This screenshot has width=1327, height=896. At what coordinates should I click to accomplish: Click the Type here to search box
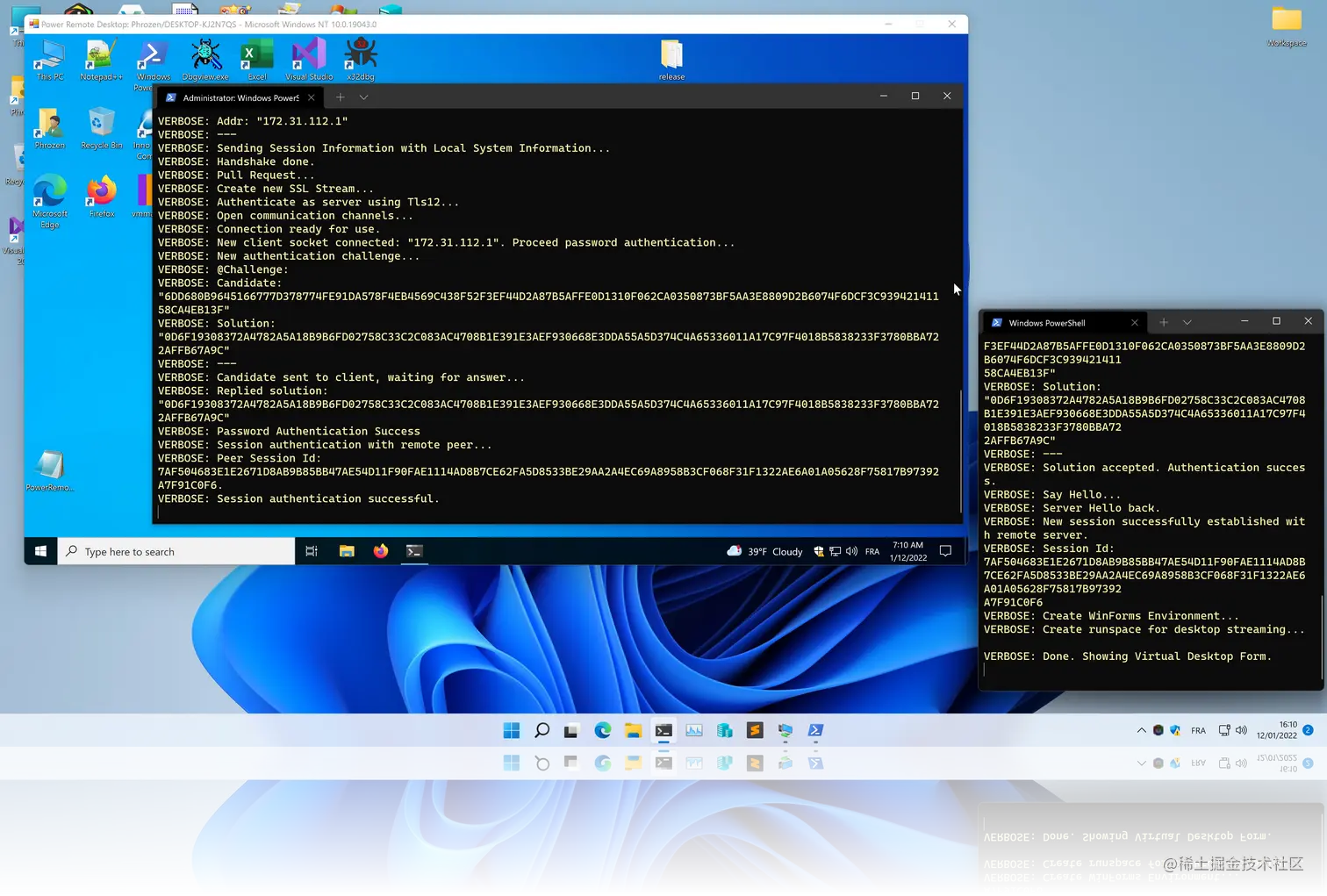176,551
